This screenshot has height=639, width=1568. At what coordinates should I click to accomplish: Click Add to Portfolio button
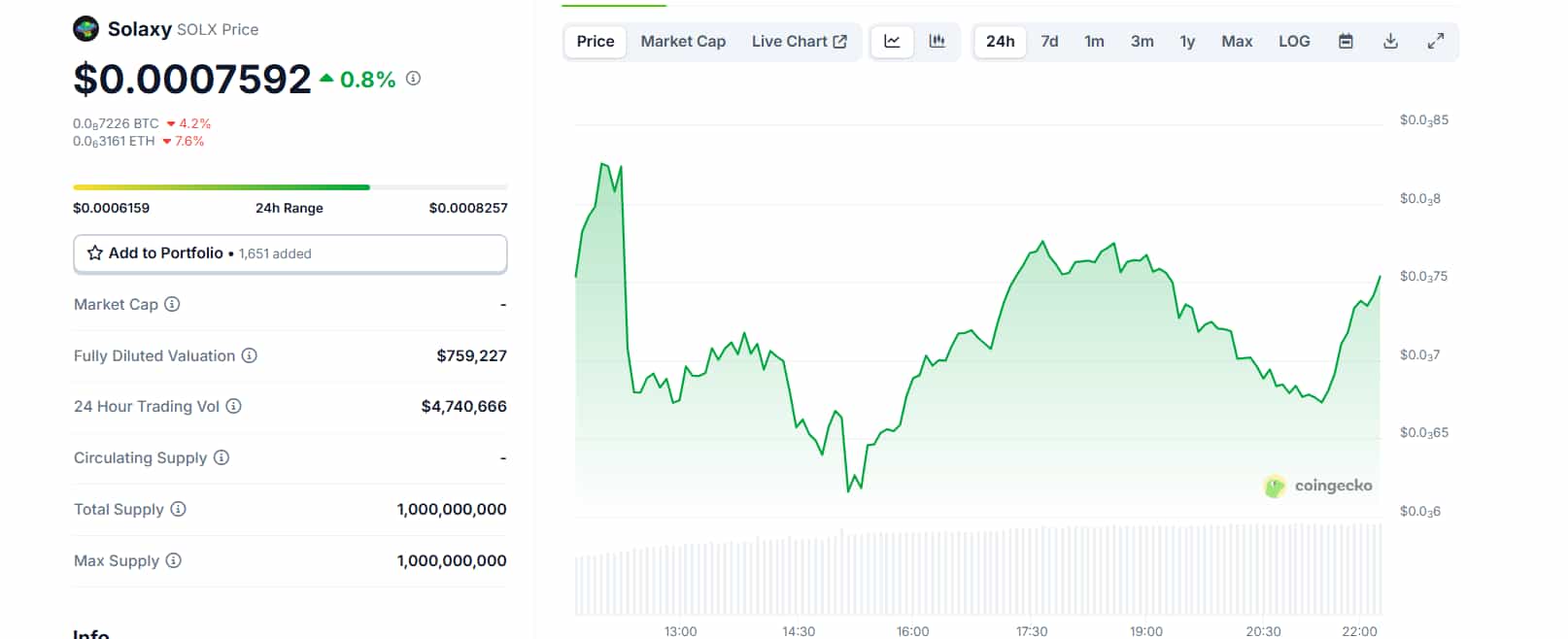290,253
